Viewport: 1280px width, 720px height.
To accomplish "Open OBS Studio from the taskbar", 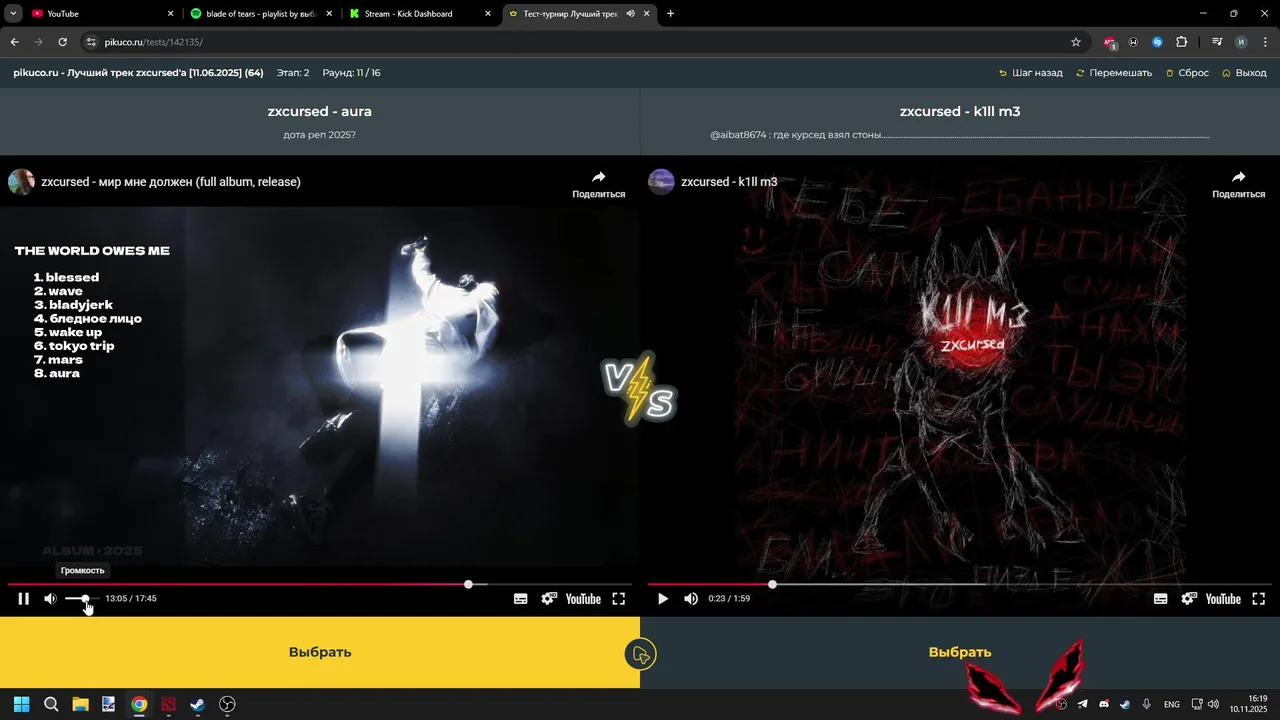I will click(x=227, y=704).
